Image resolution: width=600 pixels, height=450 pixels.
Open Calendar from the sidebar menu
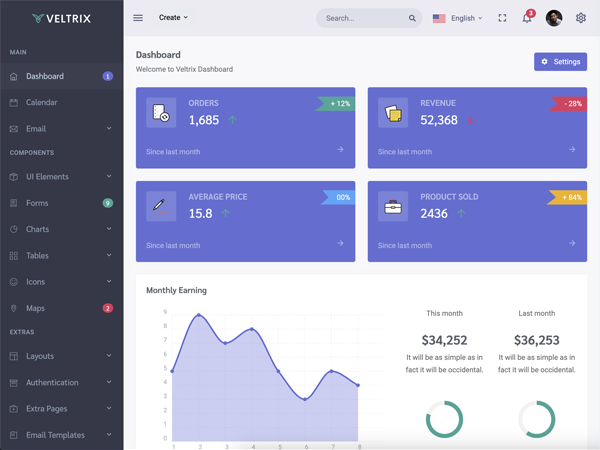point(62,103)
